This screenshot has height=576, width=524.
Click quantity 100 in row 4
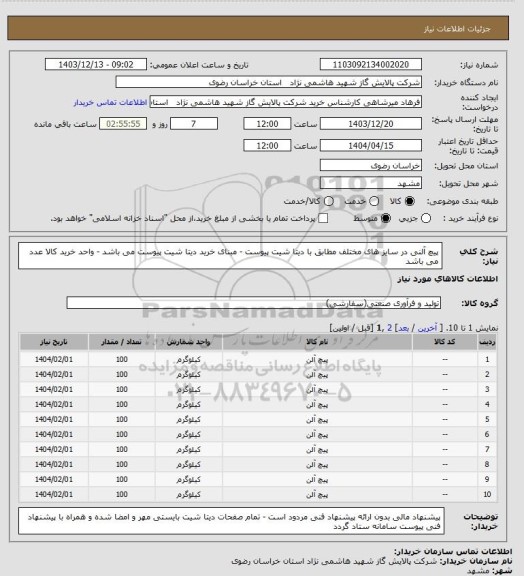(122, 404)
